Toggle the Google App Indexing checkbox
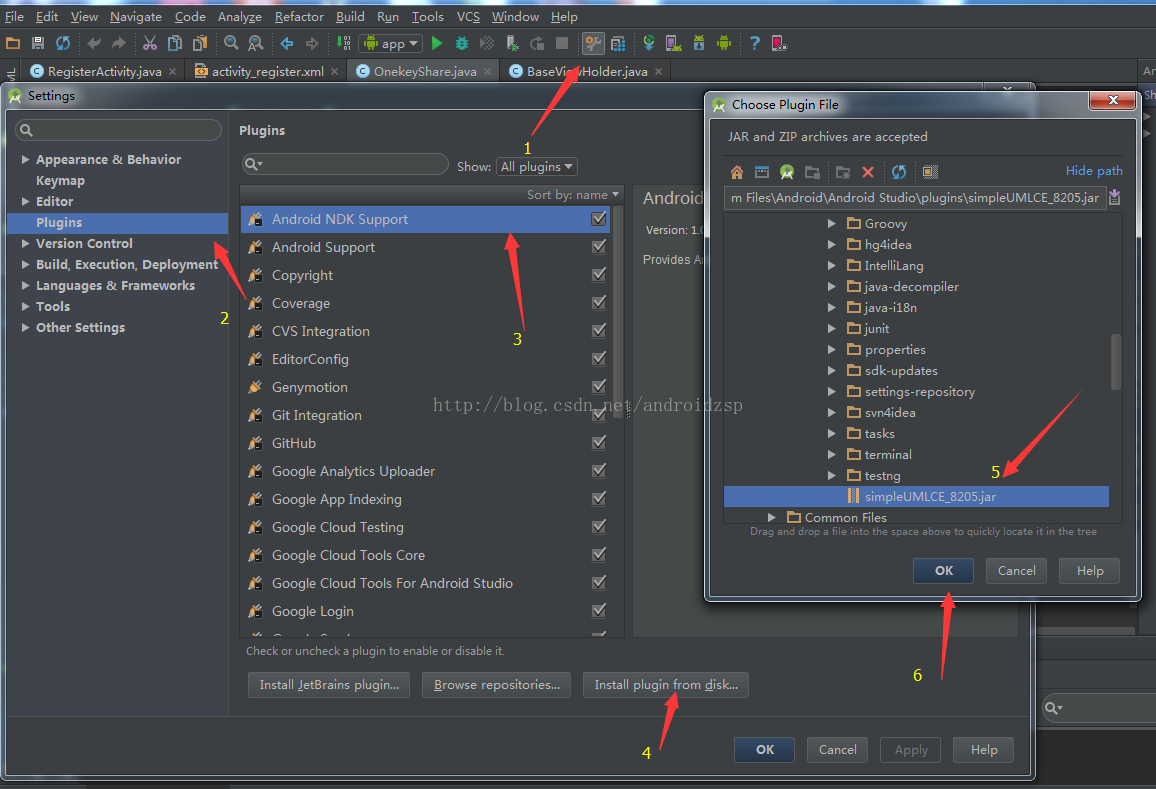Screen dimensions: 1156x789 [599, 498]
